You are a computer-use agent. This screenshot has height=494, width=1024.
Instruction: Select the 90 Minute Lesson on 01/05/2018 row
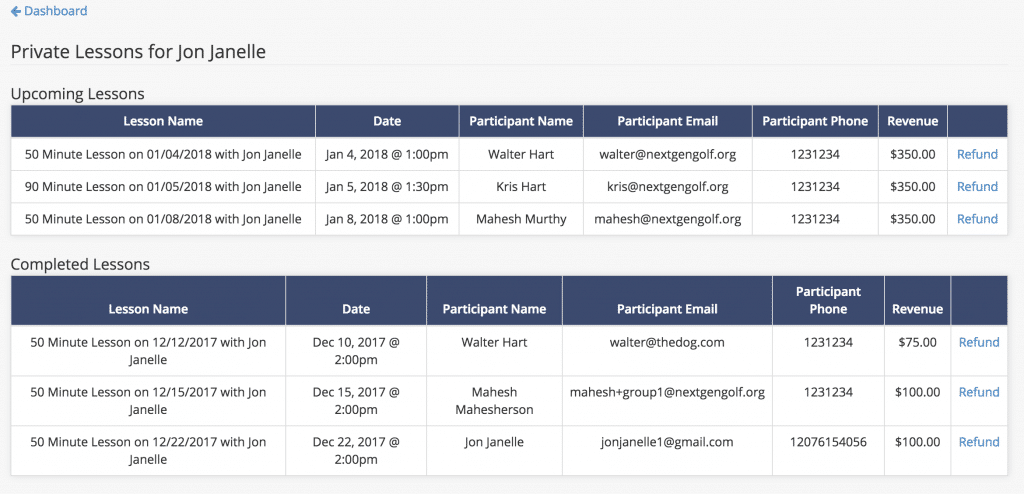[x=509, y=186]
